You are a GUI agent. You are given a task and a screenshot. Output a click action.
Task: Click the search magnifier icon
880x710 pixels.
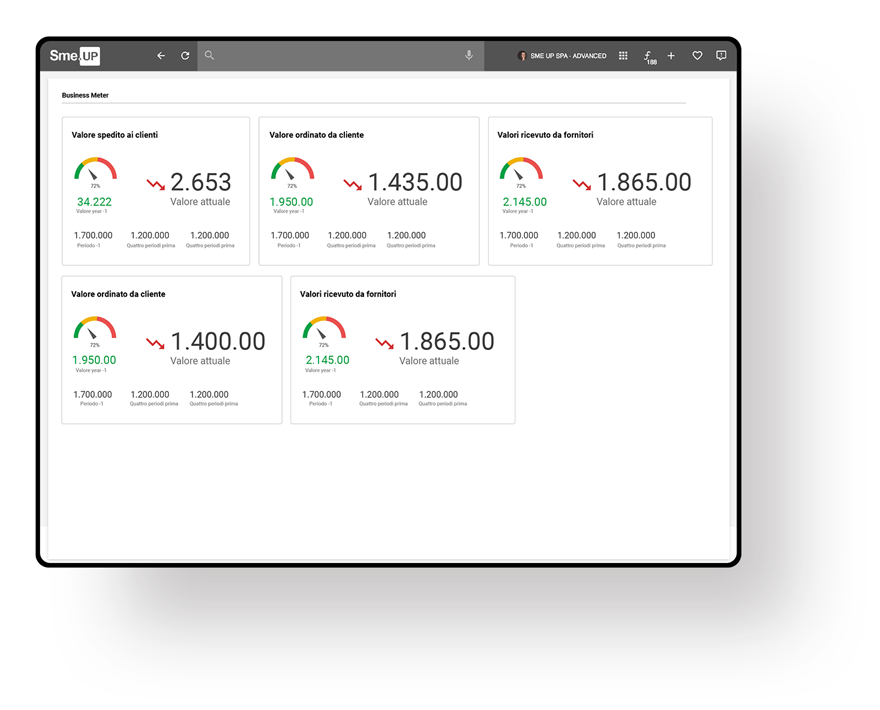pos(209,56)
